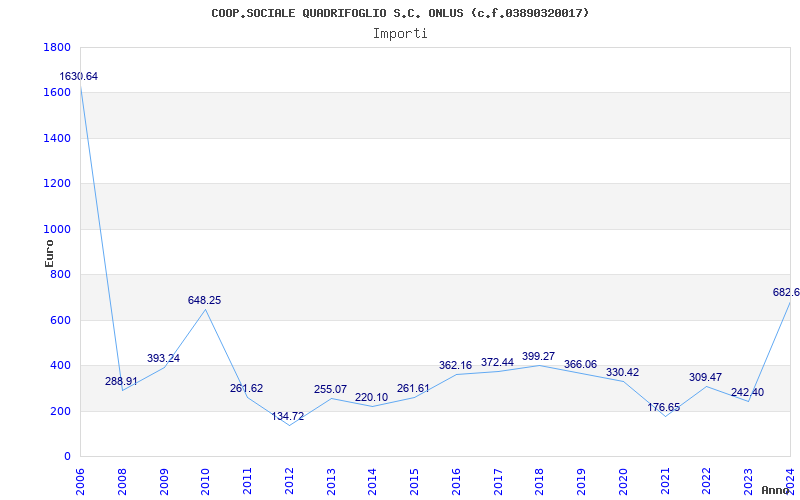The image size is (800, 500).
Task: Click the 2013 x-axis year label
Action: [331, 482]
